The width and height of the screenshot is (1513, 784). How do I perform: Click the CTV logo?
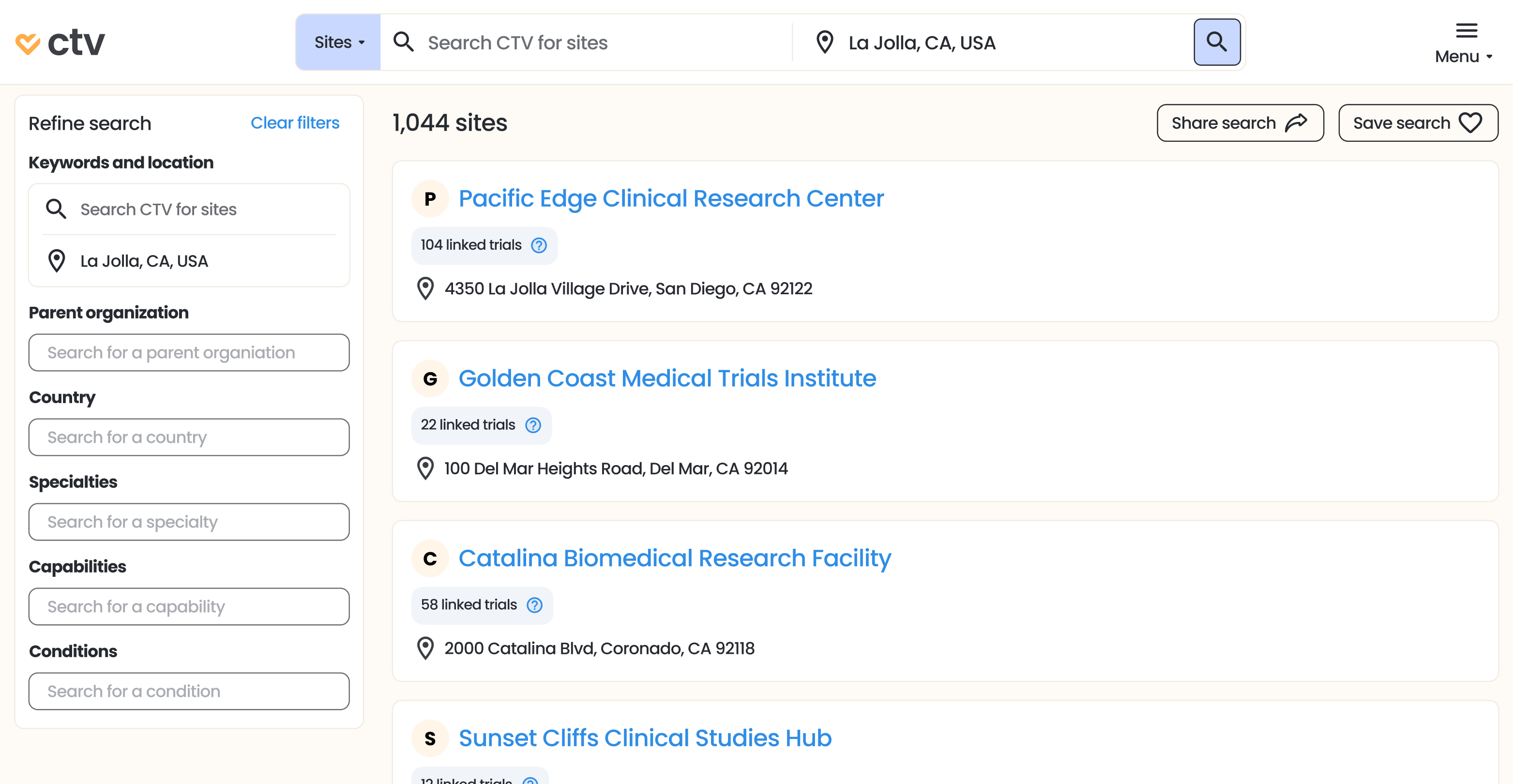pyautogui.click(x=60, y=43)
